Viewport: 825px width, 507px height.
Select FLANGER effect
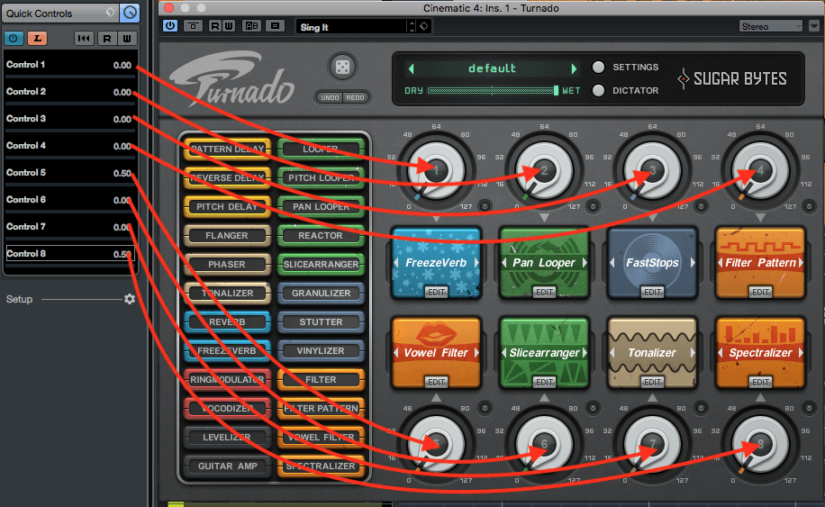[227, 236]
